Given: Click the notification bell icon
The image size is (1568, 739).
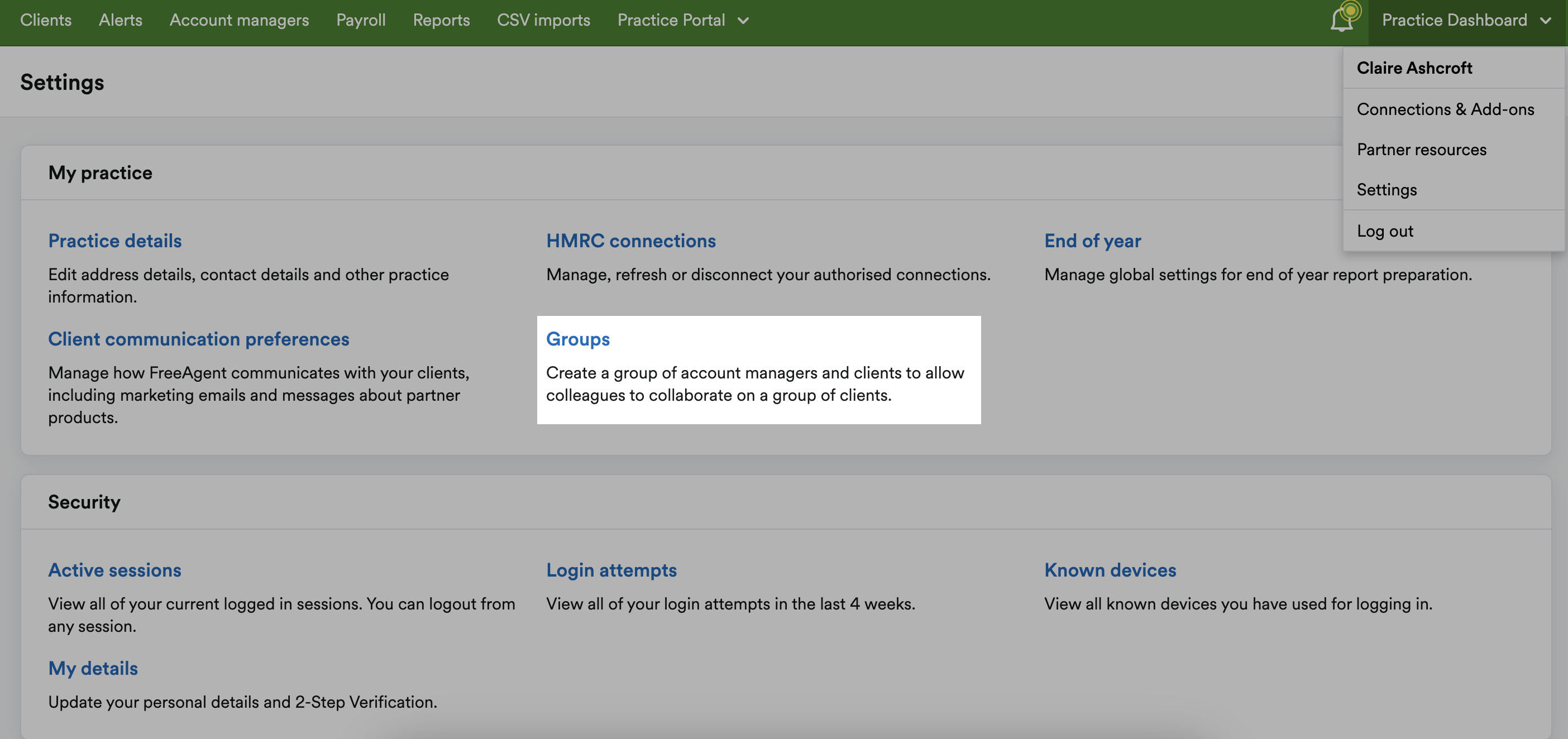Looking at the screenshot, I should click(1341, 20).
